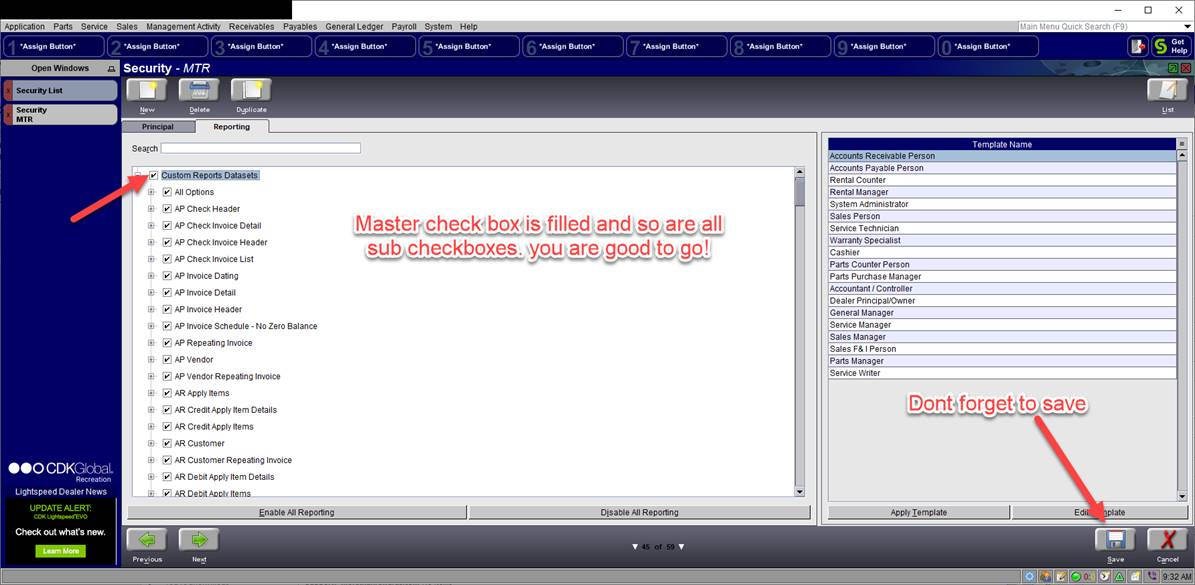Expand AR Customer Repeating Invoice node
Screen dimensions: 1195x585
click(x=151, y=460)
